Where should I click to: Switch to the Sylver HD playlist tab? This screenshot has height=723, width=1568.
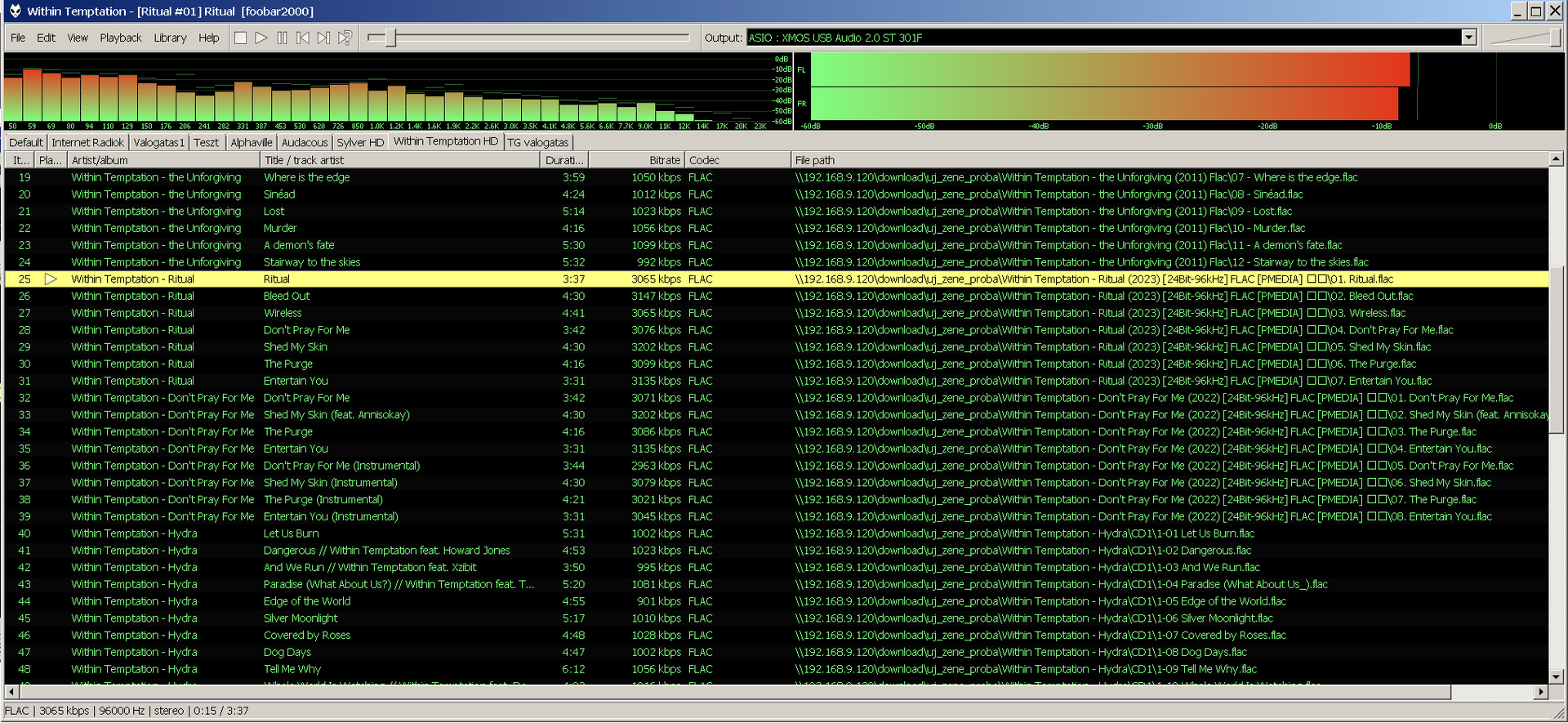click(360, 142)
